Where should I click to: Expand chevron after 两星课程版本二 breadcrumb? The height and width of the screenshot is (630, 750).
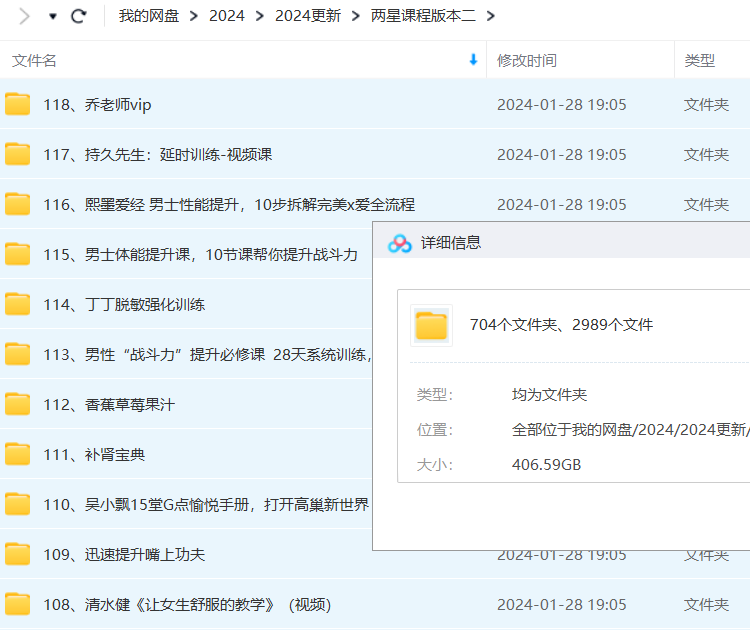490,16
